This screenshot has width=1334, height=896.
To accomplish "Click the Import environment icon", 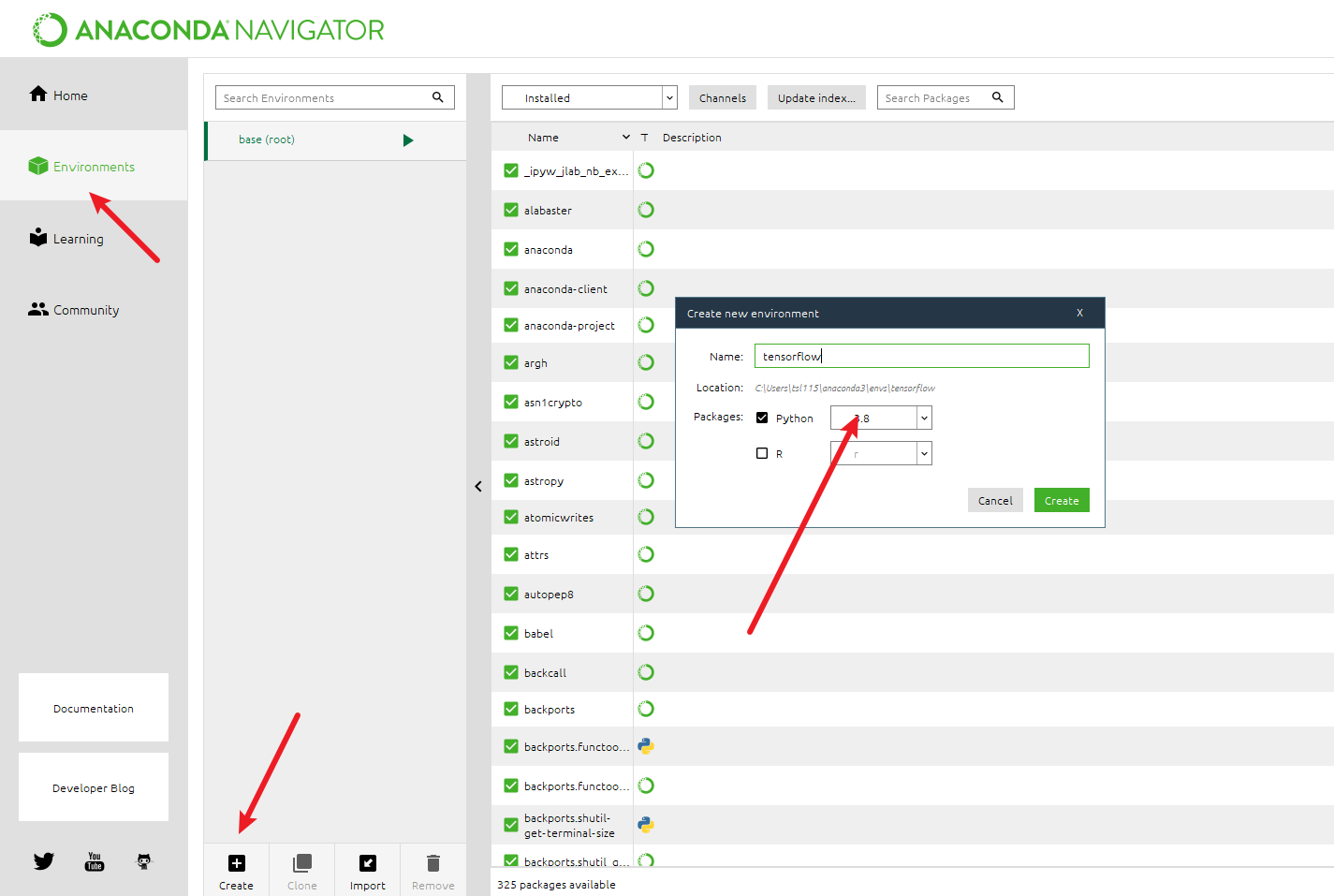I will coord(368,863).
